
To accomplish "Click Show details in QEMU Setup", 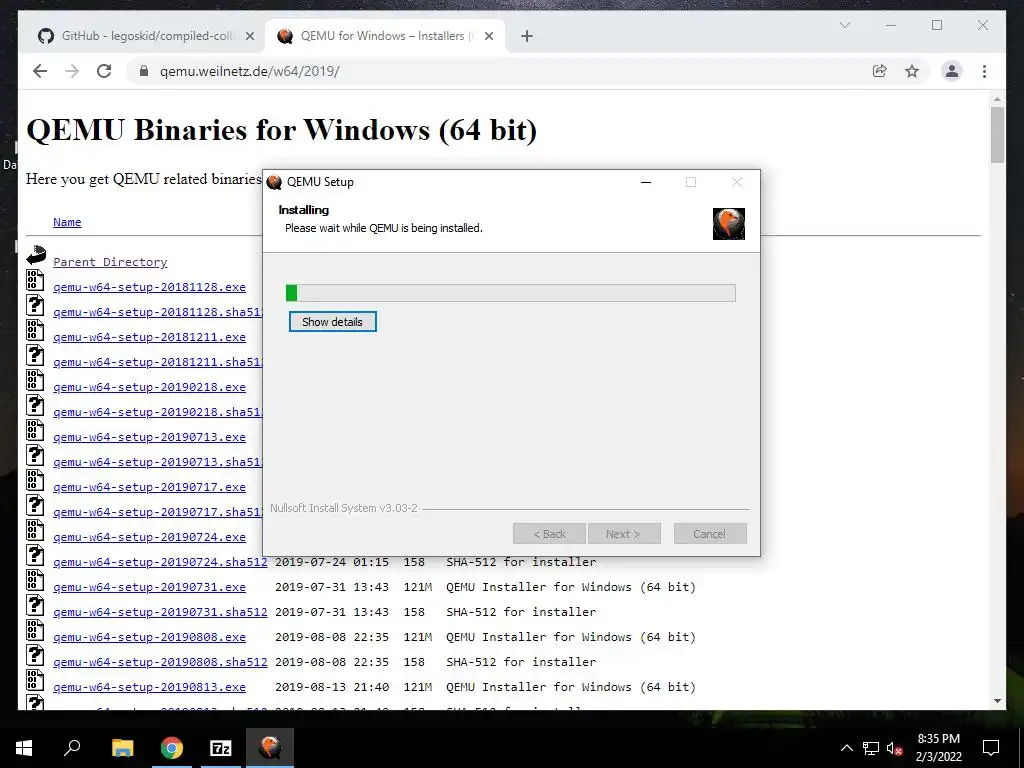I will 332,322.
